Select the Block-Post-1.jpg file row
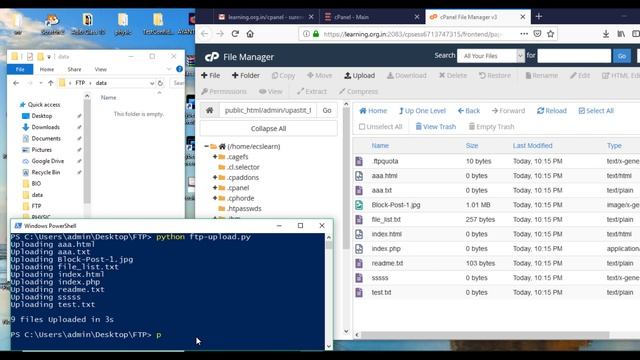 (x=496, y=205)
